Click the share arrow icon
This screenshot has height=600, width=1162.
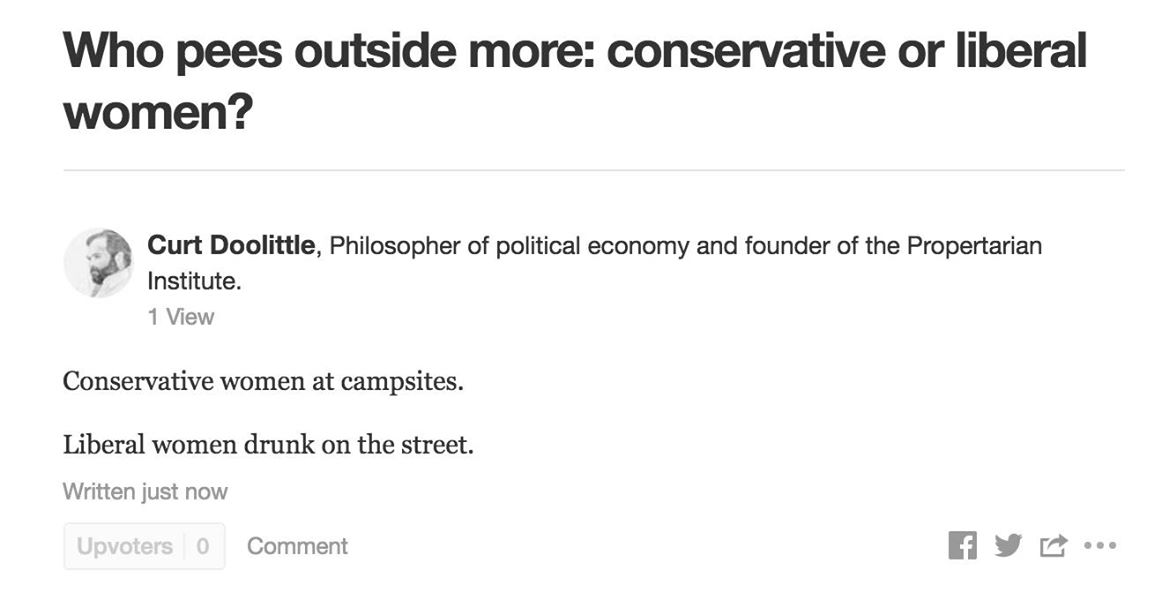[x=1053, y=546]
